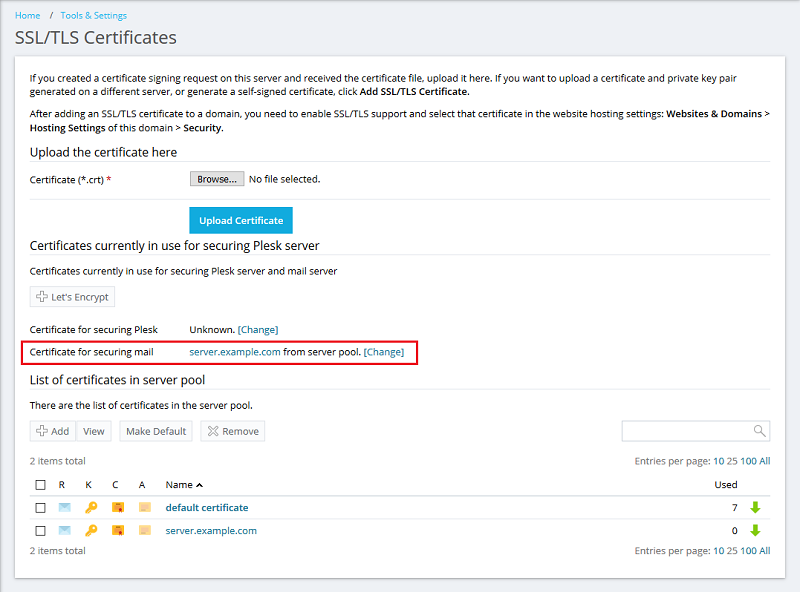800x592 pixels.
Task: Go to Home breadcrumb
Action: [28, 16]
